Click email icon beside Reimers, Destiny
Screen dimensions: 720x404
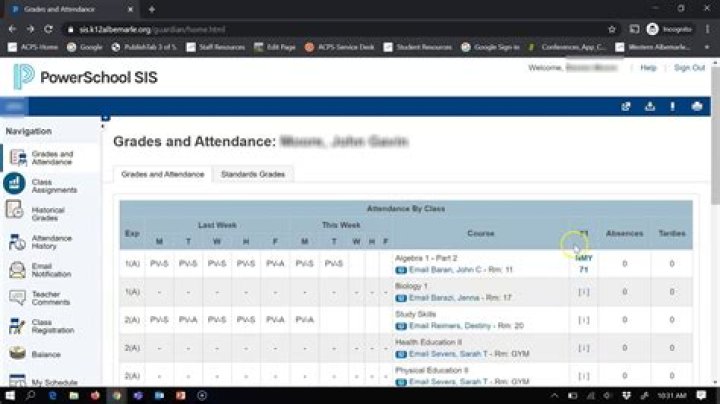pyautogui.click(x=401, y=326)
